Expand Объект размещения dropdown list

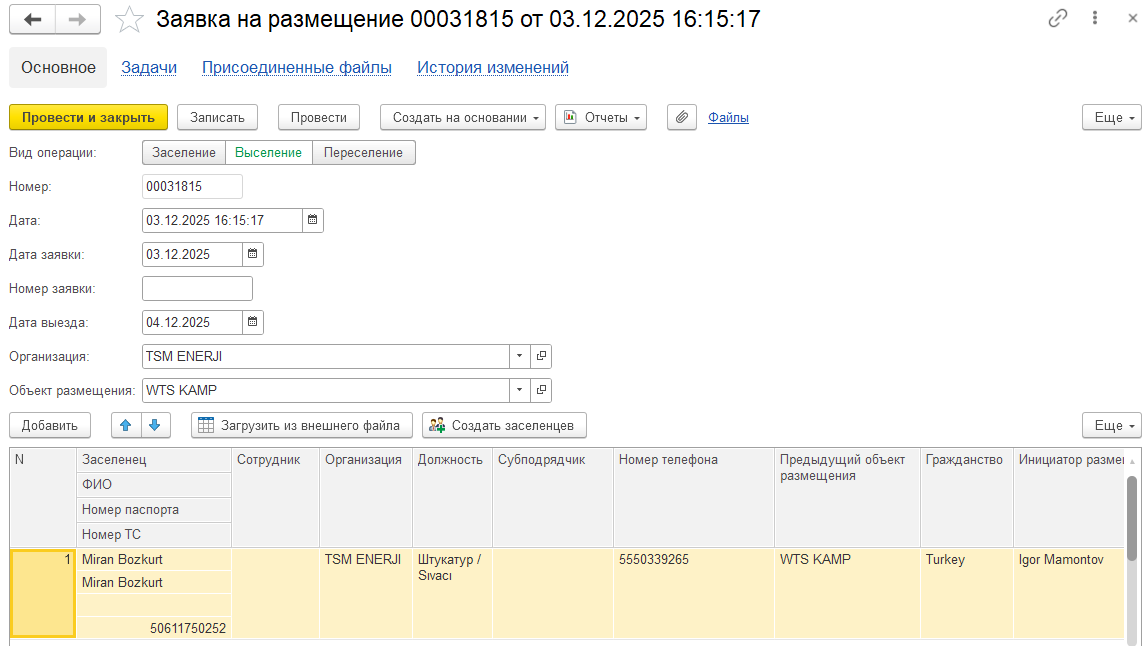tap(519, 390)
